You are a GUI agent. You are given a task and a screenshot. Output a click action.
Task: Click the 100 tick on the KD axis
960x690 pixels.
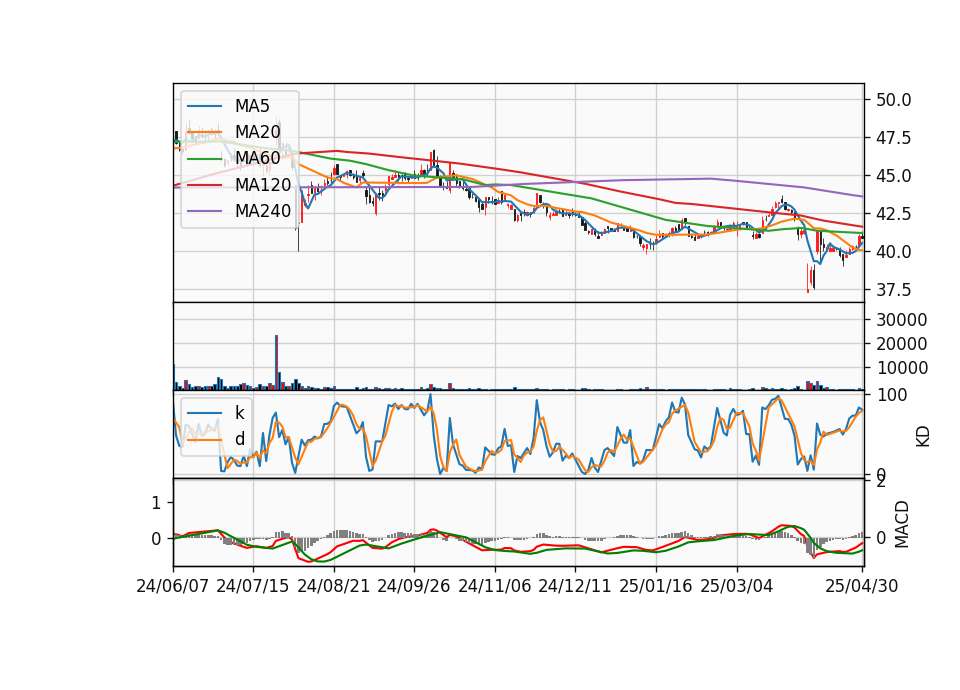pyautogui.click(x=891, y=395)
